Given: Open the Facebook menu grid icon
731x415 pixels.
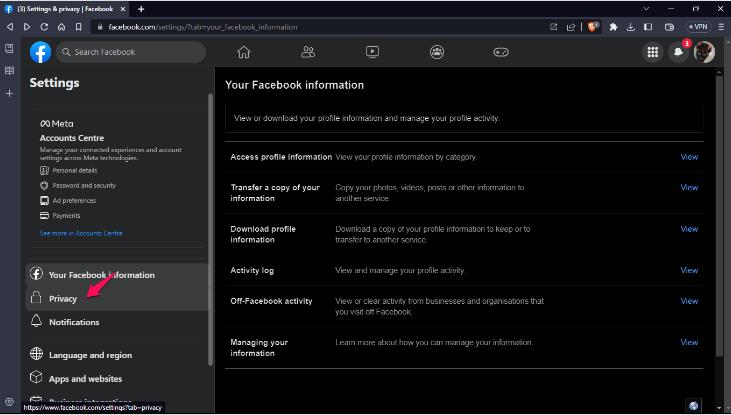Looking at the screenshot, I should 653,52.
